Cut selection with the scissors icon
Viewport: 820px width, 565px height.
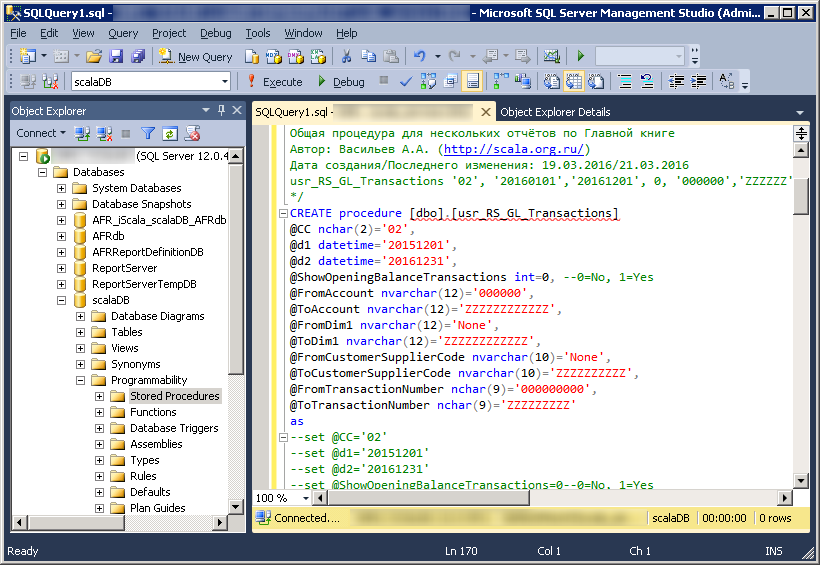coord(346,56)
